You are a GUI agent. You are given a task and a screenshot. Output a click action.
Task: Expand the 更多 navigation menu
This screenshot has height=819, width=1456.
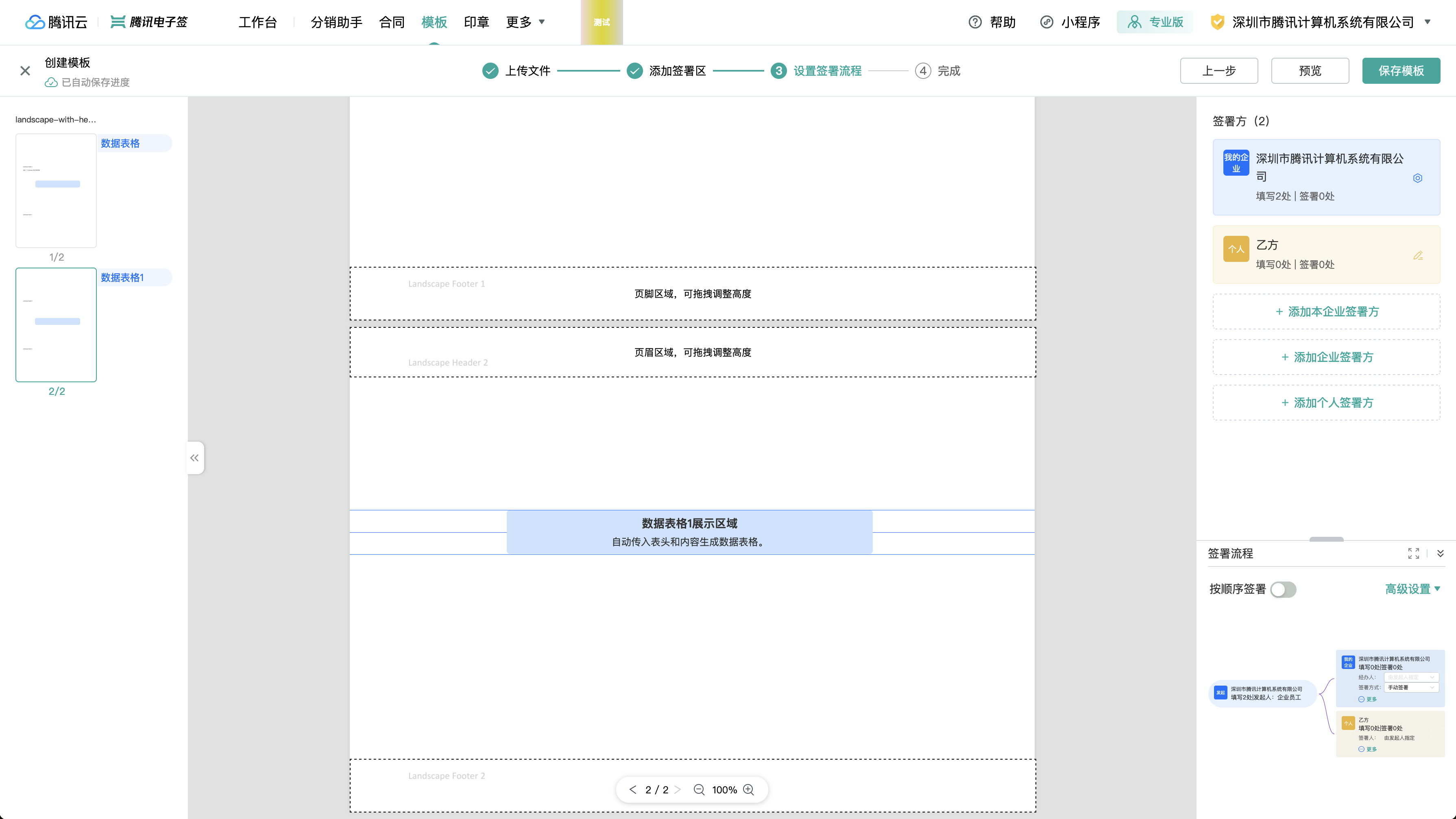[525, 22]
